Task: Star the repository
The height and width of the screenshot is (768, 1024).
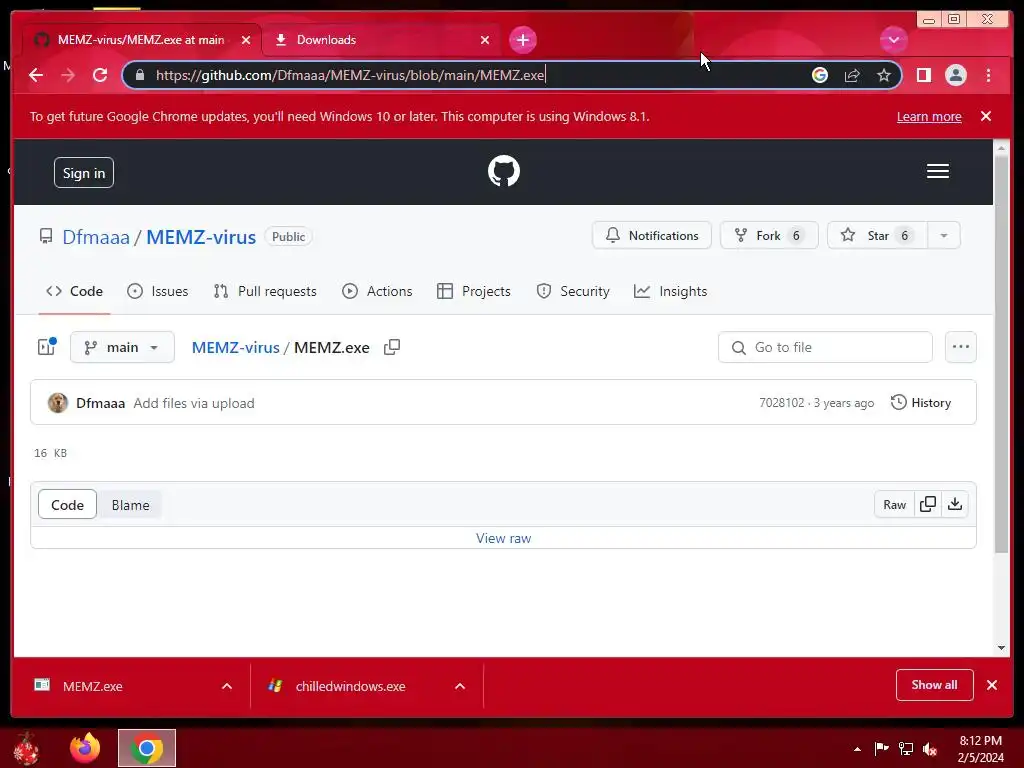Action: coord(877,235)
